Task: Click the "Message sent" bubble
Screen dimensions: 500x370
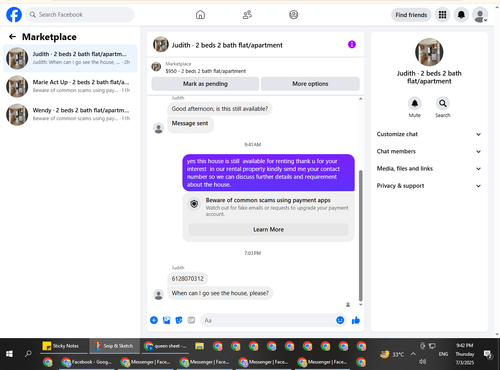Action: pos(190,124)
